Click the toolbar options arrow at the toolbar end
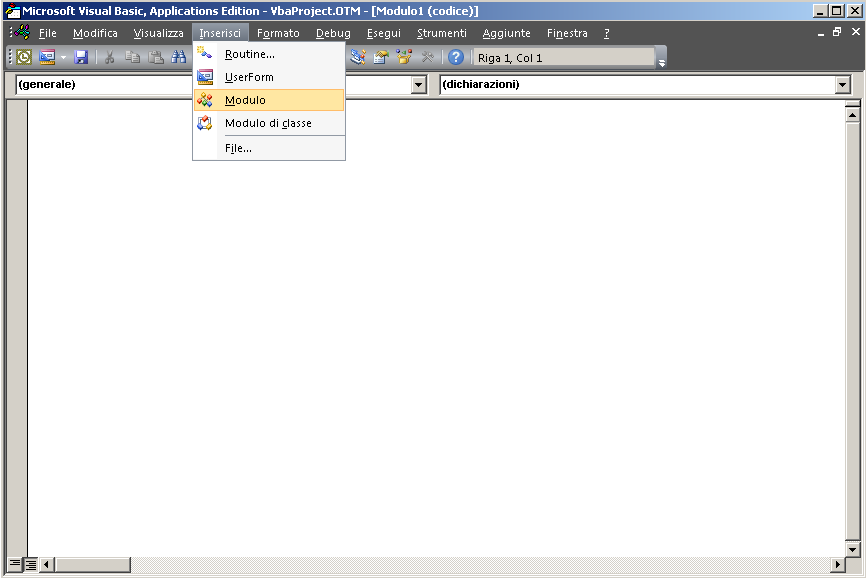Image resolution: width=866 pixels, height=578 pixels. pos(662,57)
